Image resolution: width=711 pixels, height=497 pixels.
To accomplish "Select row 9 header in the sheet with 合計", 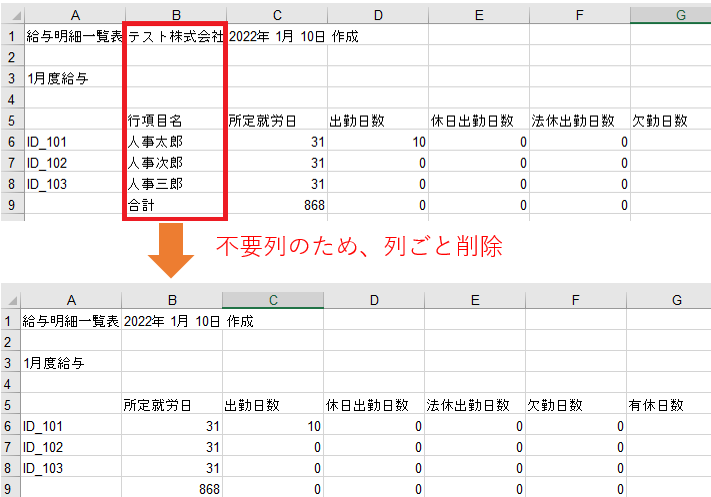I will [x=12, y=205].
